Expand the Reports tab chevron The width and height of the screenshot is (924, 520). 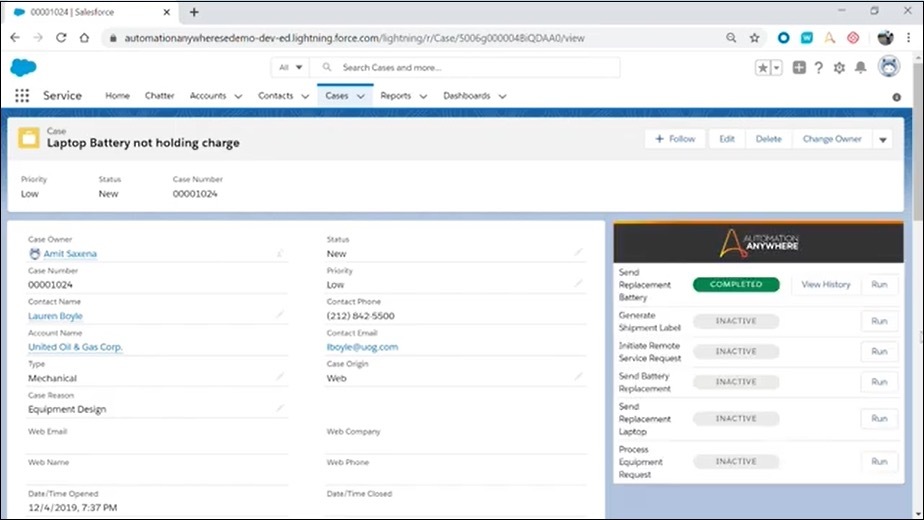423,96
